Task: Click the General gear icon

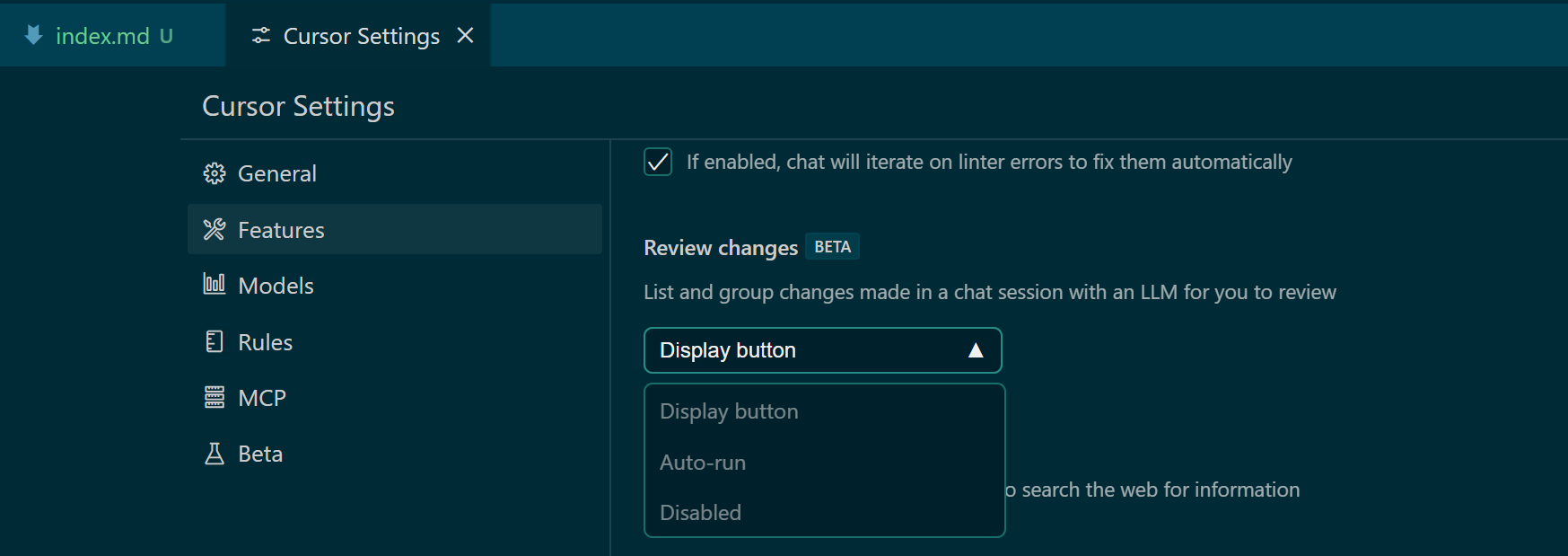Action: pyautogui.click(x=215, y=173)
